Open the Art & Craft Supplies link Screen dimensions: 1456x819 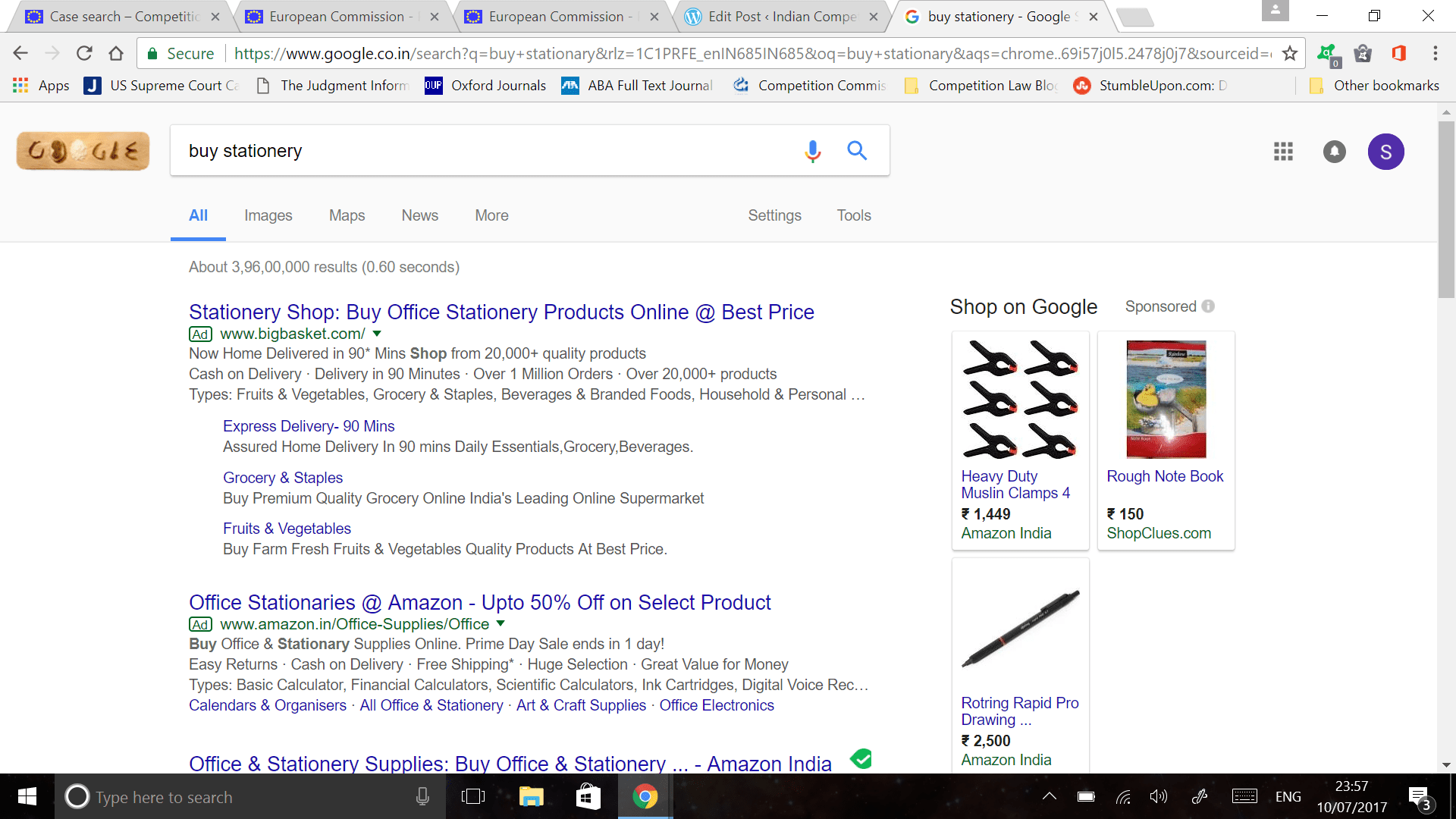[x=580, y=705]
